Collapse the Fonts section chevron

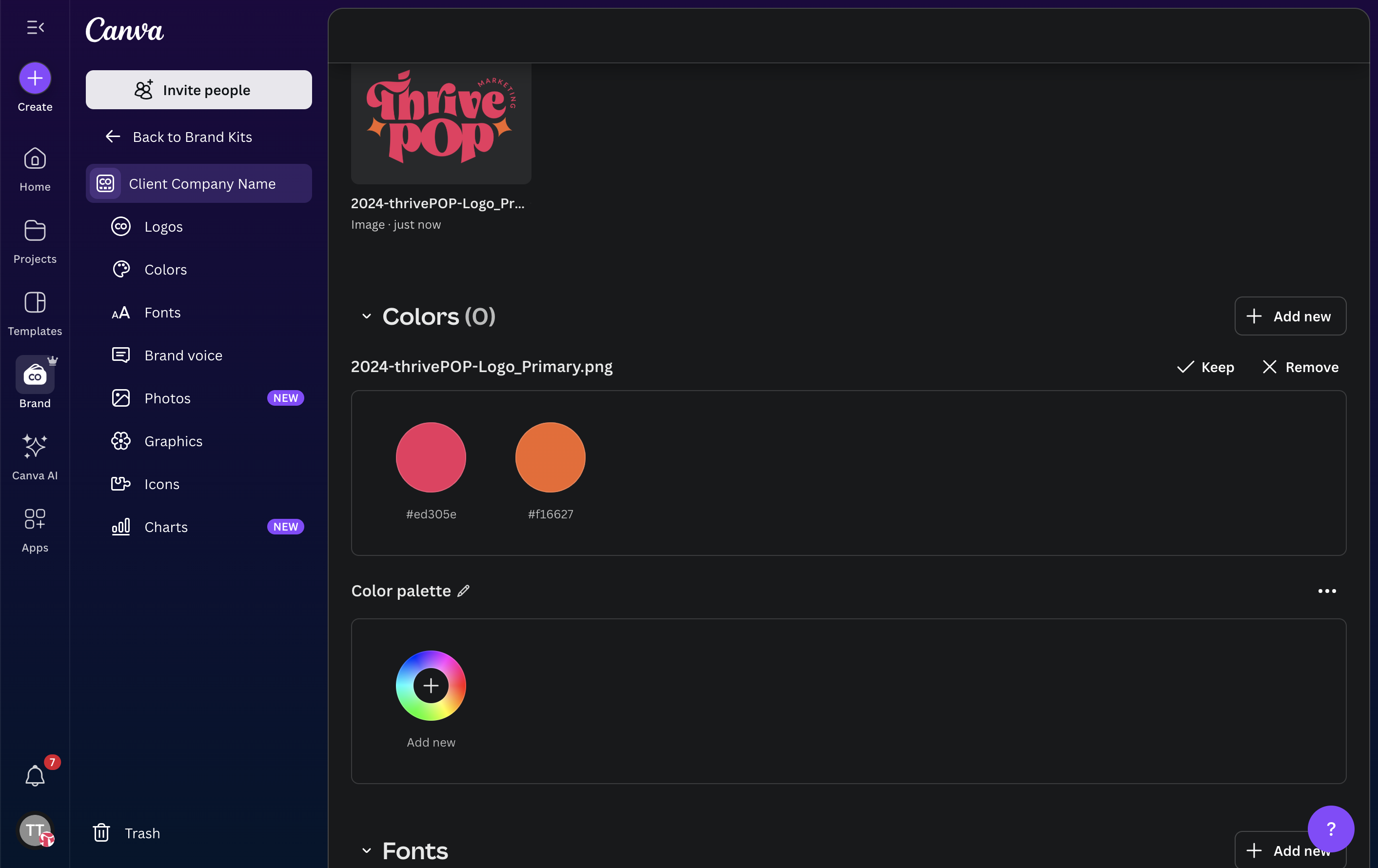[x=366, y=851]
